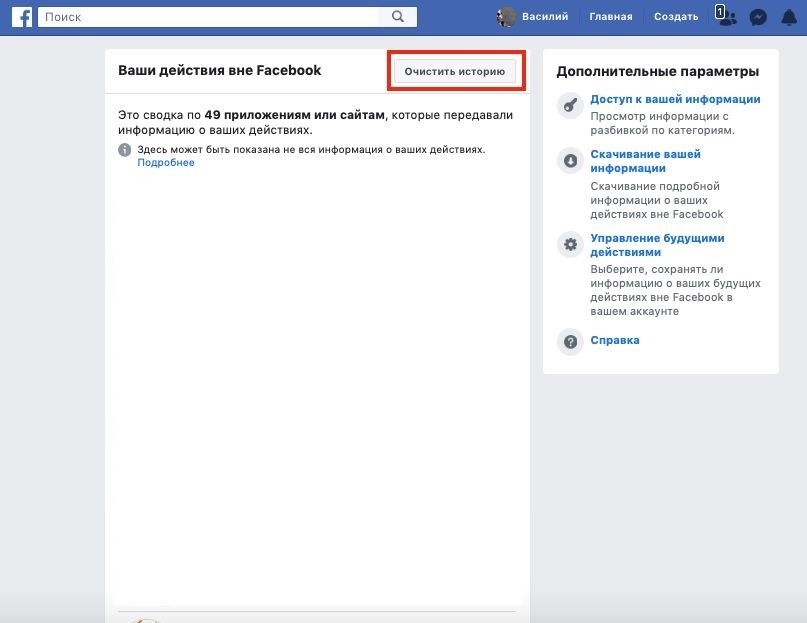Show notifications via the bell icon
Screen dimensions: 807x623
click(789, 17)
